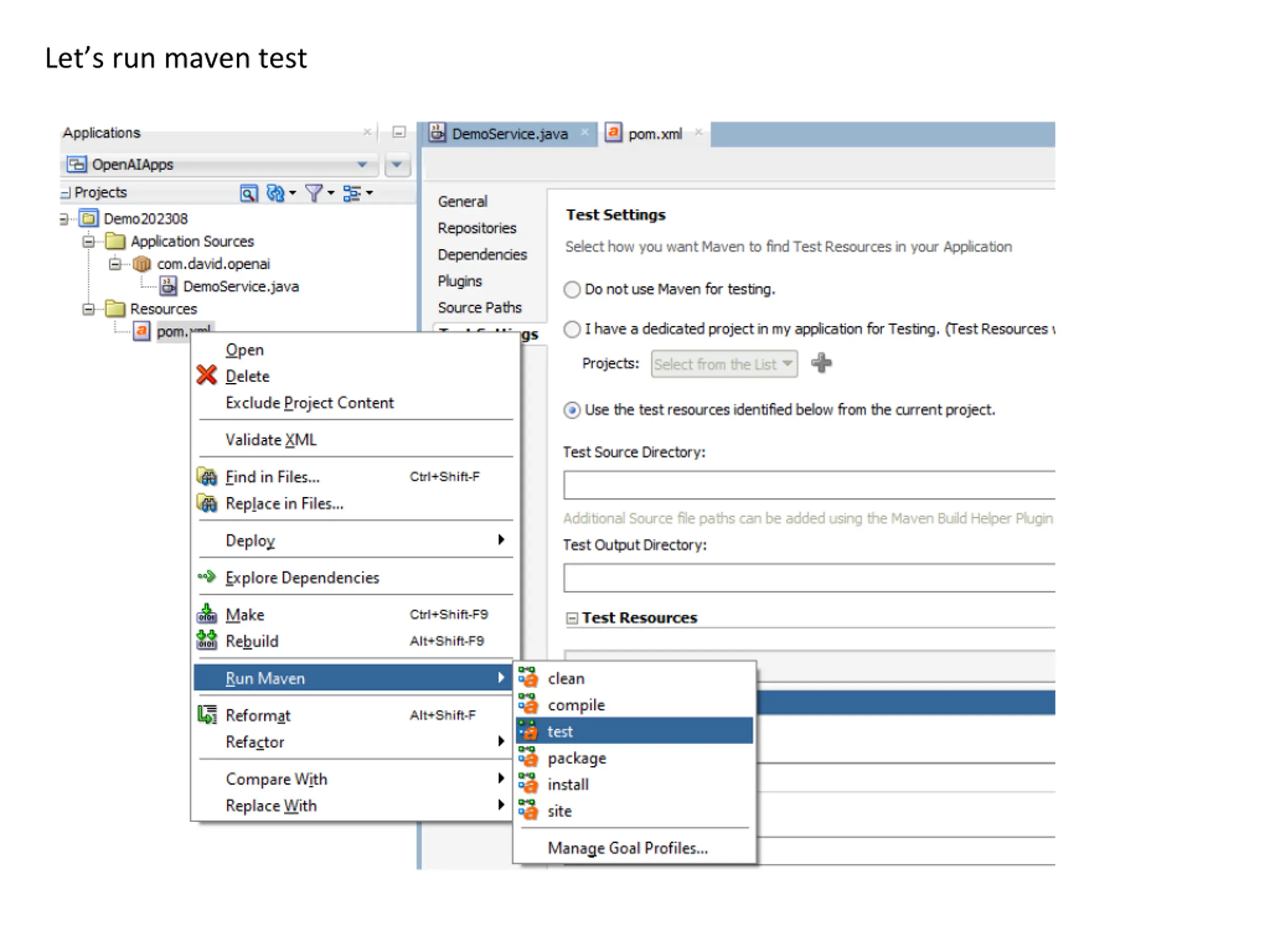Screen dimensions: 1270x952
Task: Click the filter funnel icon in Projects toolbar
Action: pyautogui.click(x=314, y=193)
